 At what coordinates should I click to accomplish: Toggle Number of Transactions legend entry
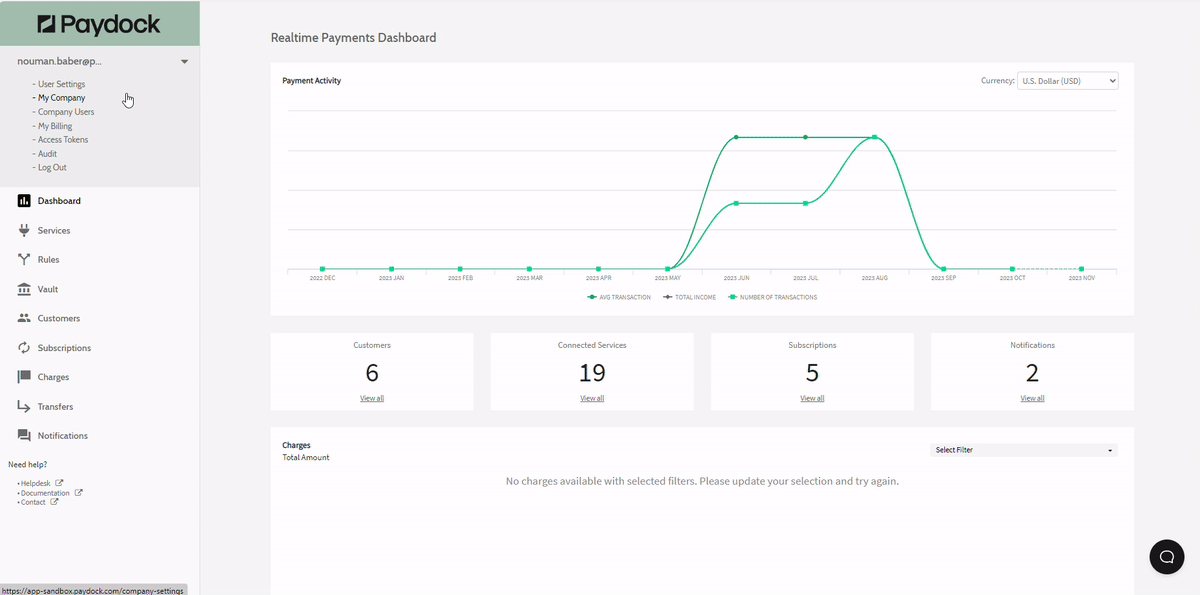[x=772, y=297]
